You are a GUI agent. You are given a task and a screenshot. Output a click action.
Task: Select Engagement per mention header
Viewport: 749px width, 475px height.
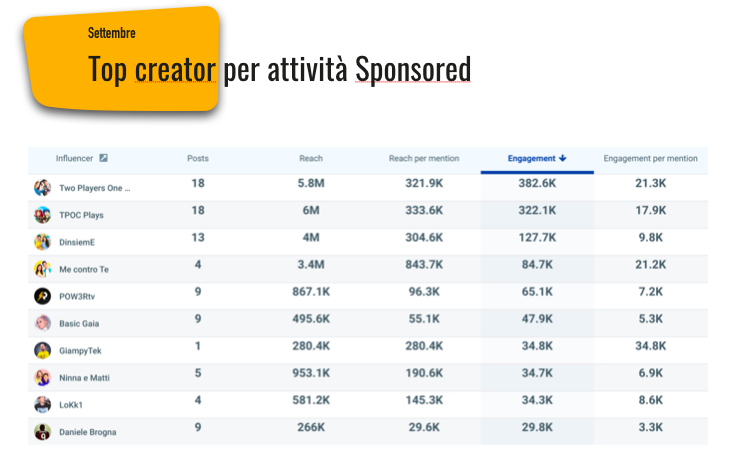(650, 158)
